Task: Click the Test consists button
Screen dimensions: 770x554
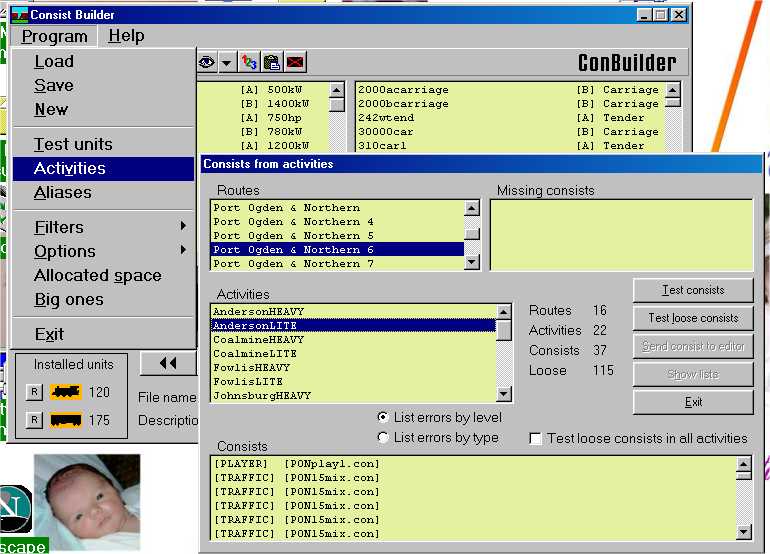Action: coord(693,290)
